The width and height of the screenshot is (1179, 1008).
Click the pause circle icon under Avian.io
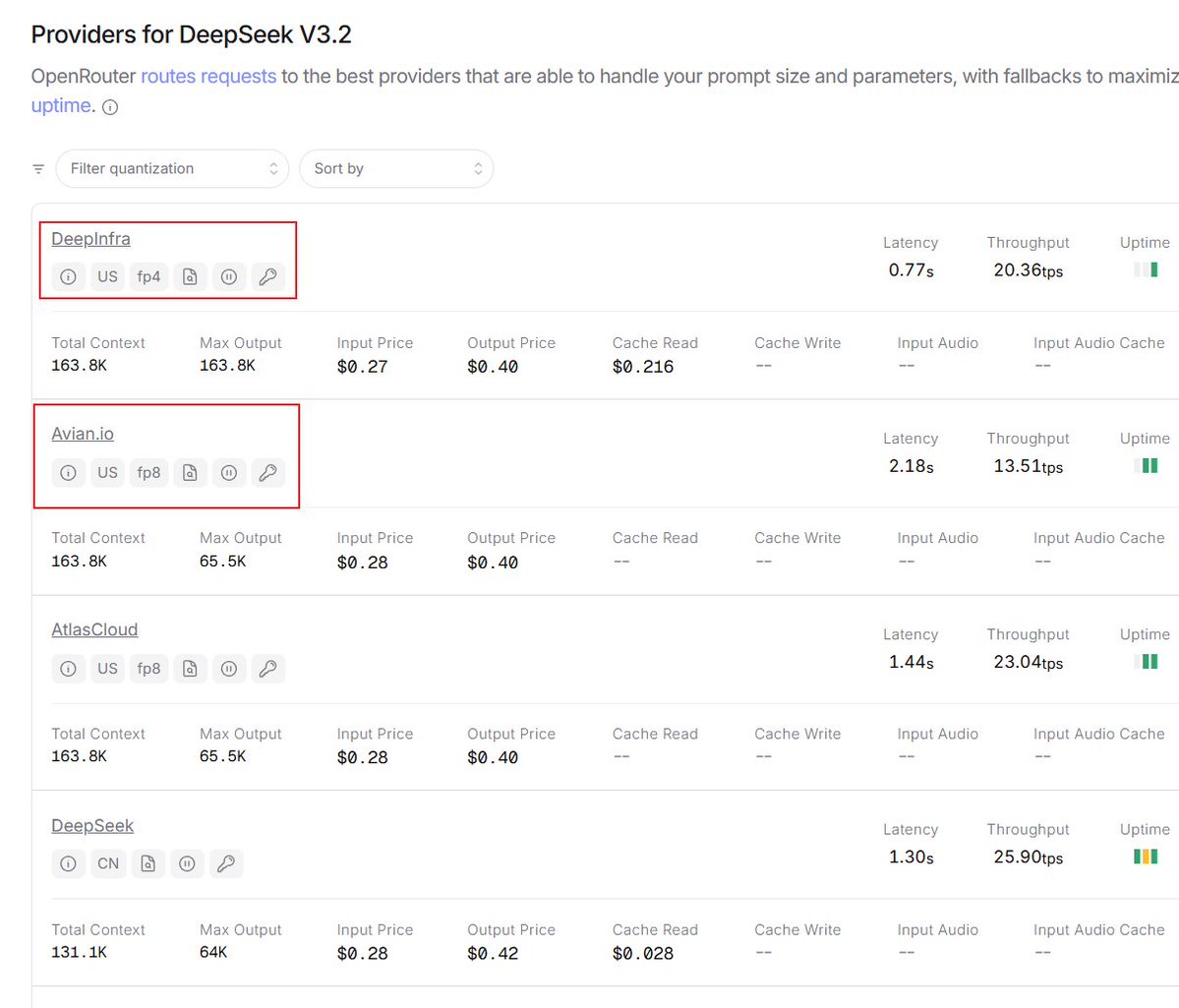coord(228,473)
